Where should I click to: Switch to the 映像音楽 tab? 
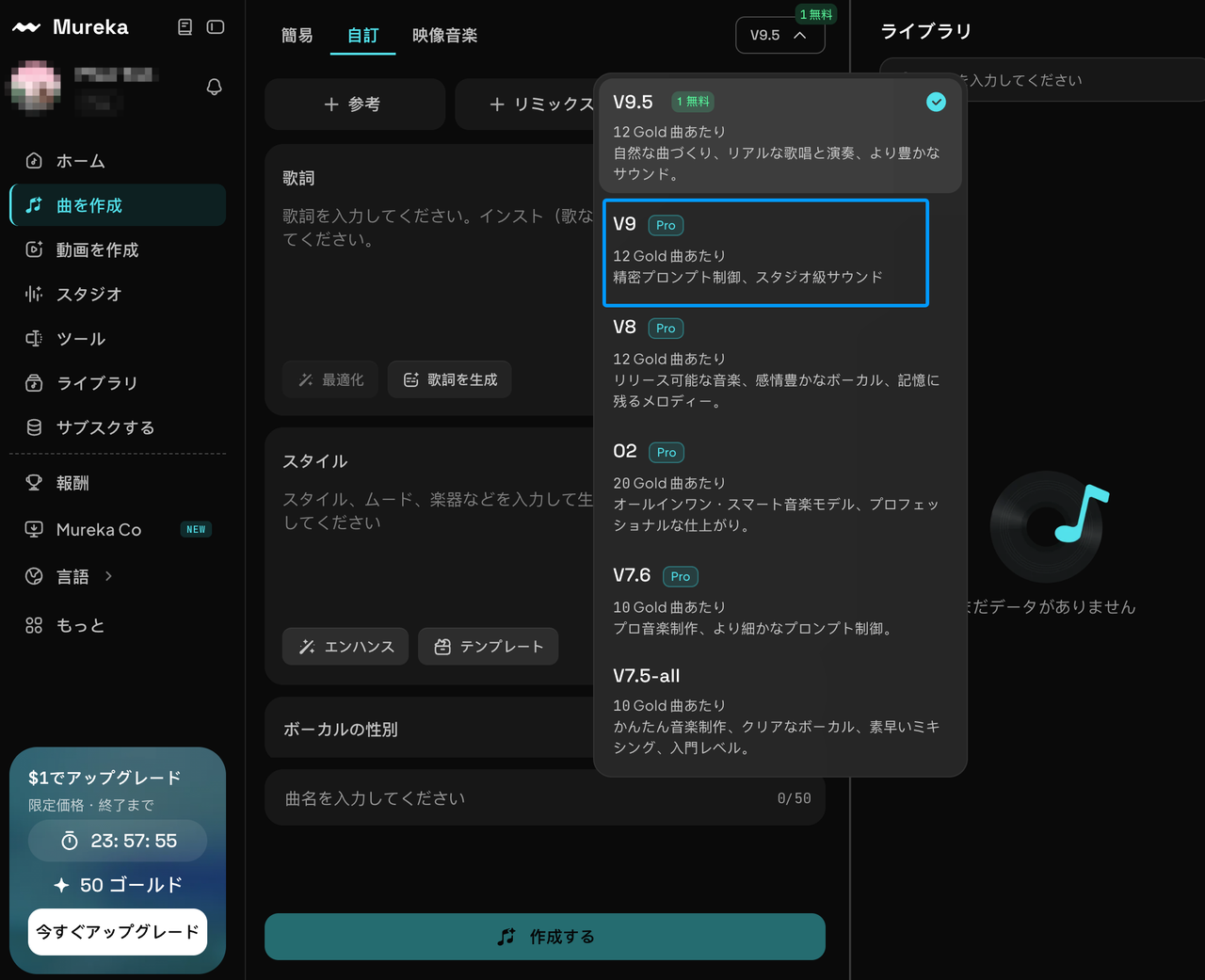coord(445,36)
